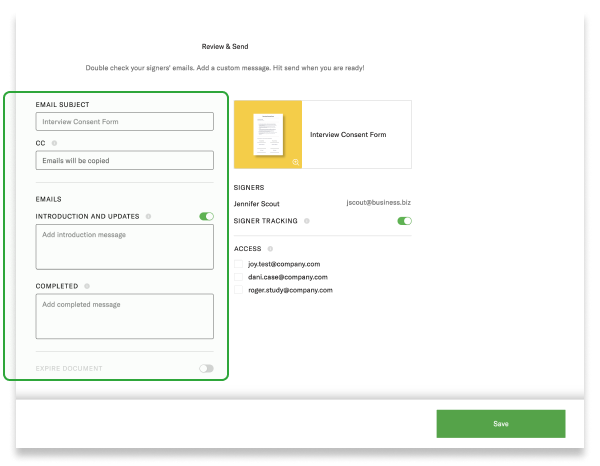Click the magnifier zoom icon on document preview
This screenshot has height=466, width=600.
tap(296, 162)
